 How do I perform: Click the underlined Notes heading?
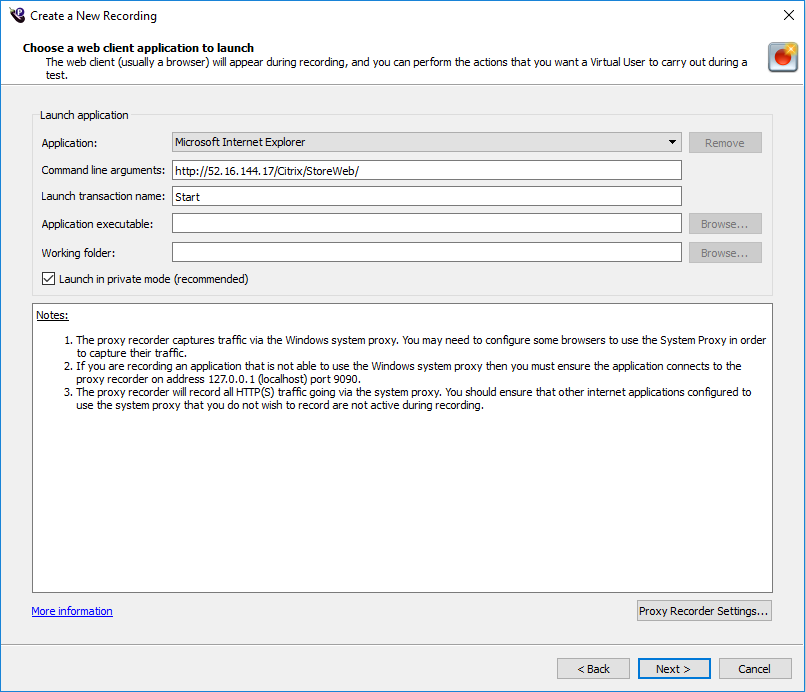coord(52,315)
